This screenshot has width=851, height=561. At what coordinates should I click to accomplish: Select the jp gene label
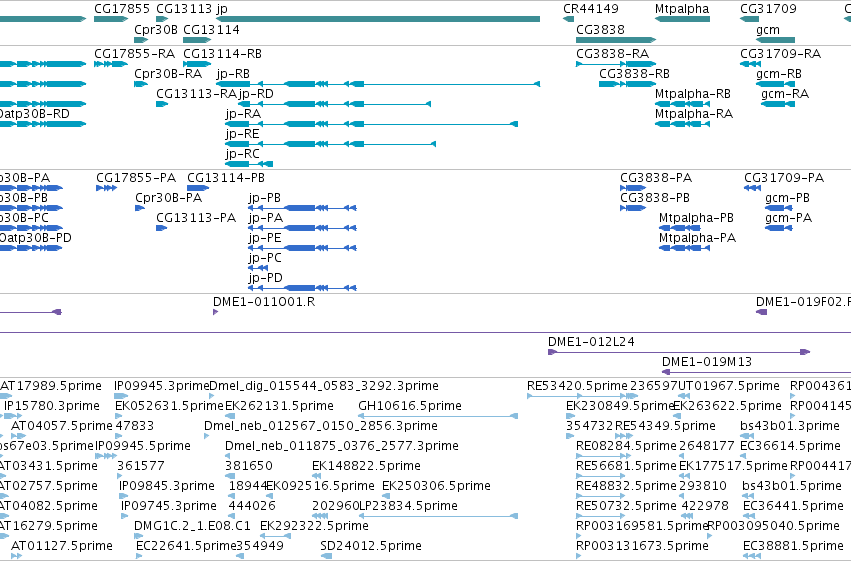click(x=221, y=9)
